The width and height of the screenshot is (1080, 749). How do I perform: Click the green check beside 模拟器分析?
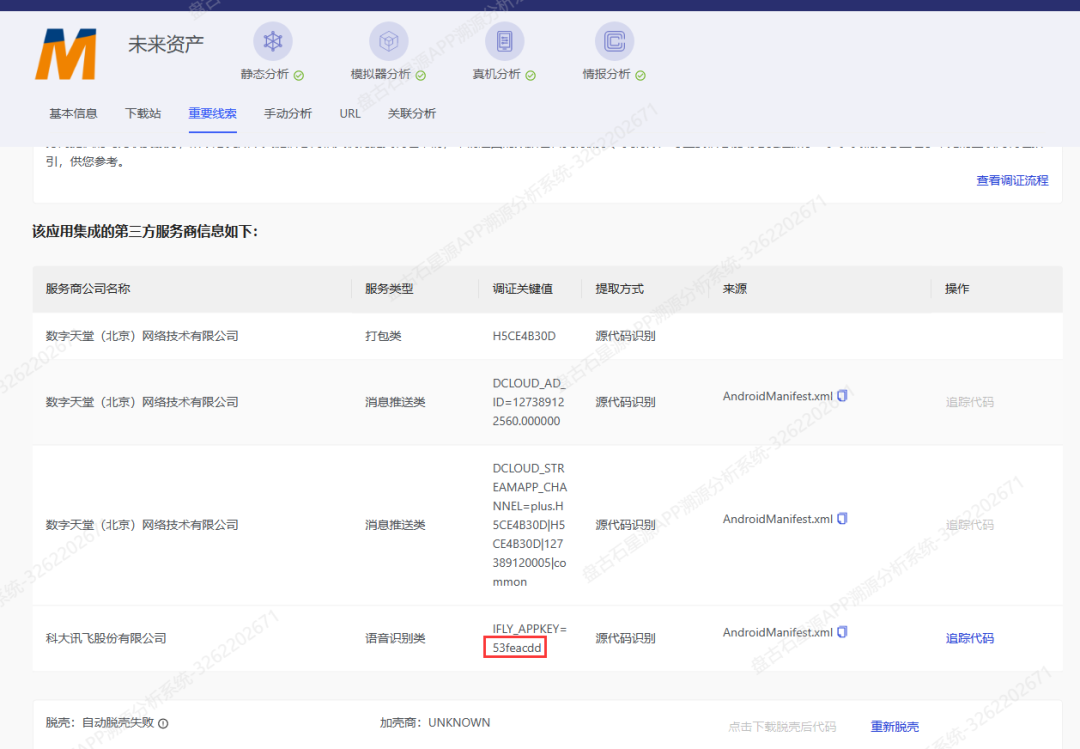point(421,75)
